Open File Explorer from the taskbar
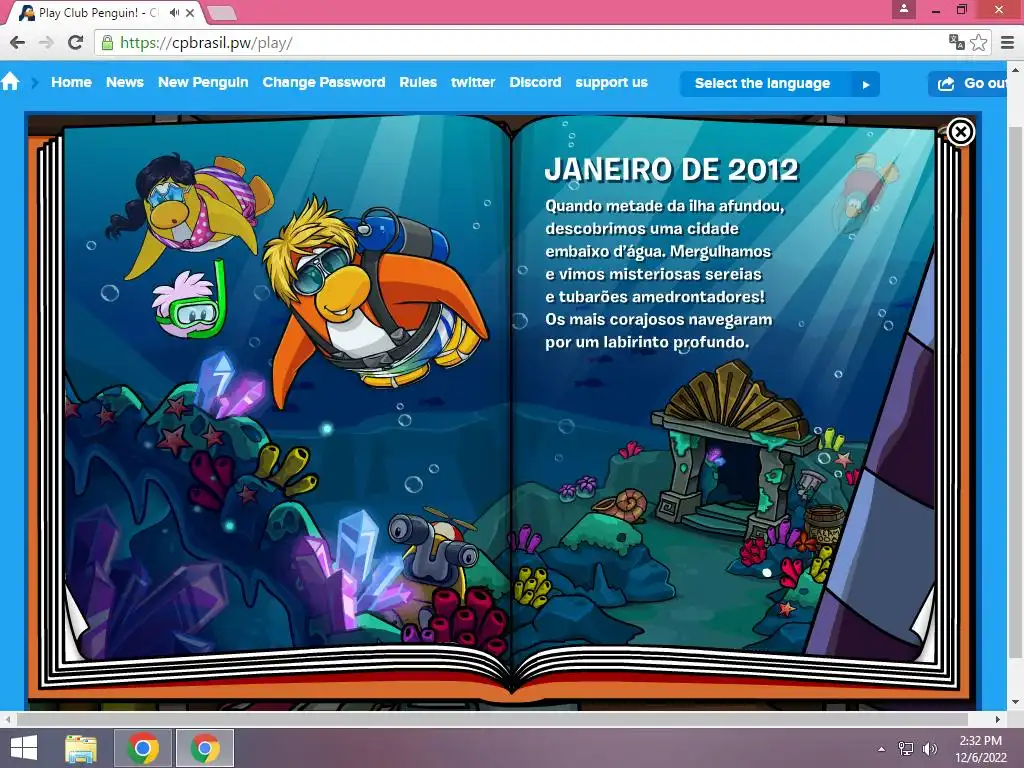1024x768 pixels. click(81, 748)
